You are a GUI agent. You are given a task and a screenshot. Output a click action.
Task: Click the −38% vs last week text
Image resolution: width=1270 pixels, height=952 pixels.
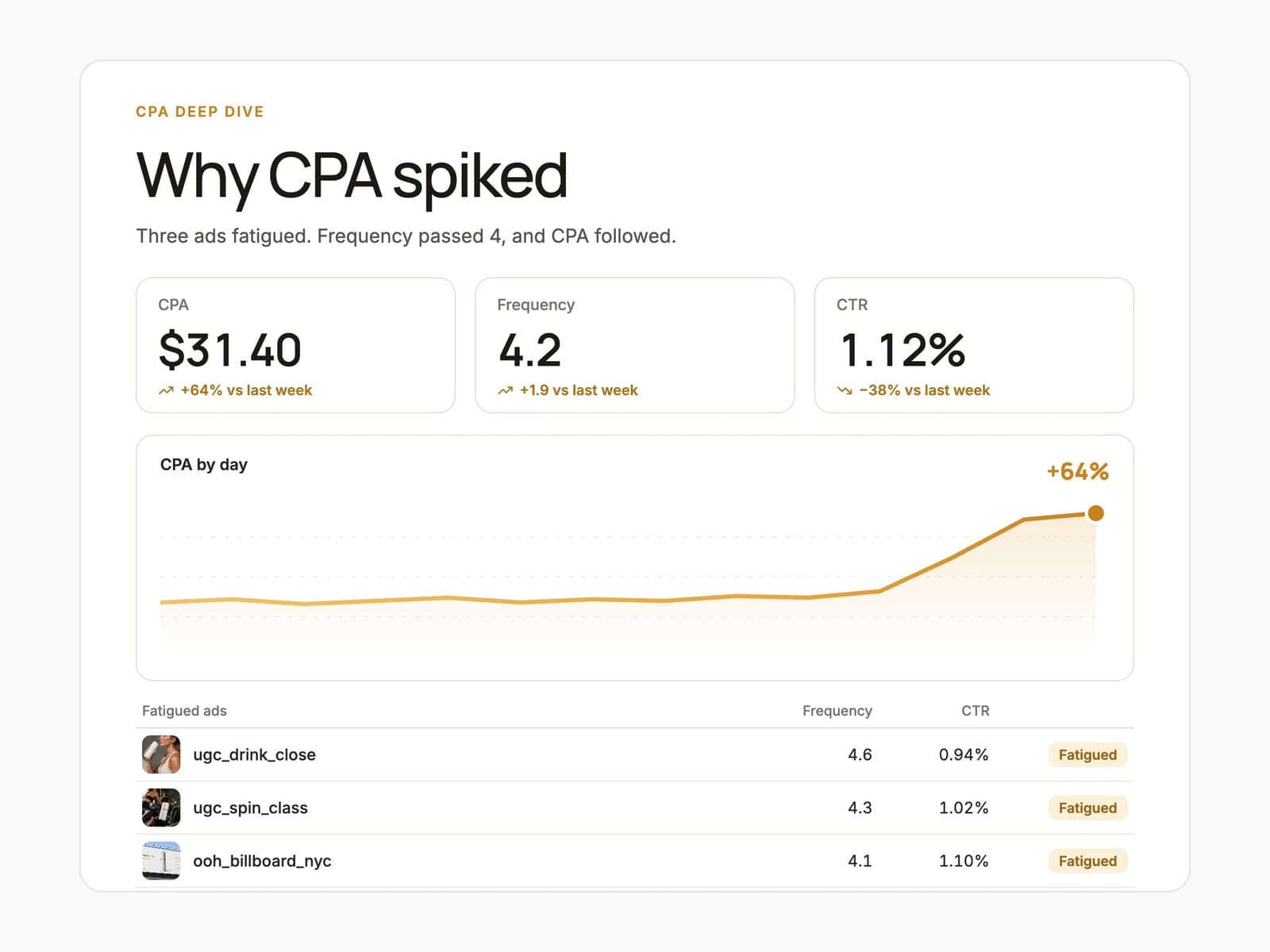925,390
